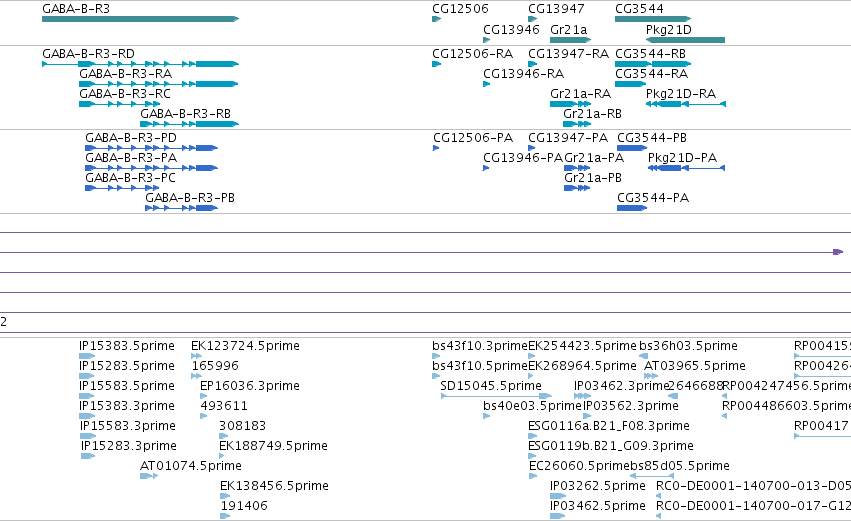This screenshot has height=521, width=851.
Task: Click the bs36h03.5prime feature label
Action: [x=688, y=346]
